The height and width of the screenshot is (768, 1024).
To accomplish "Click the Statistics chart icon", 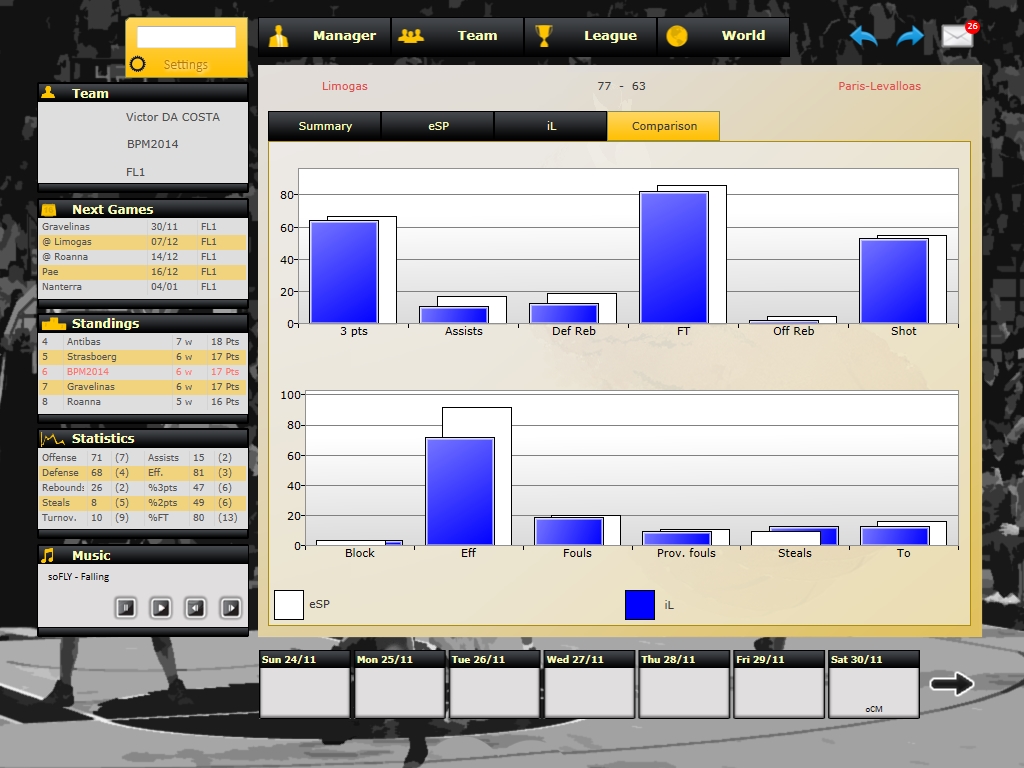I will coord(53,438).
